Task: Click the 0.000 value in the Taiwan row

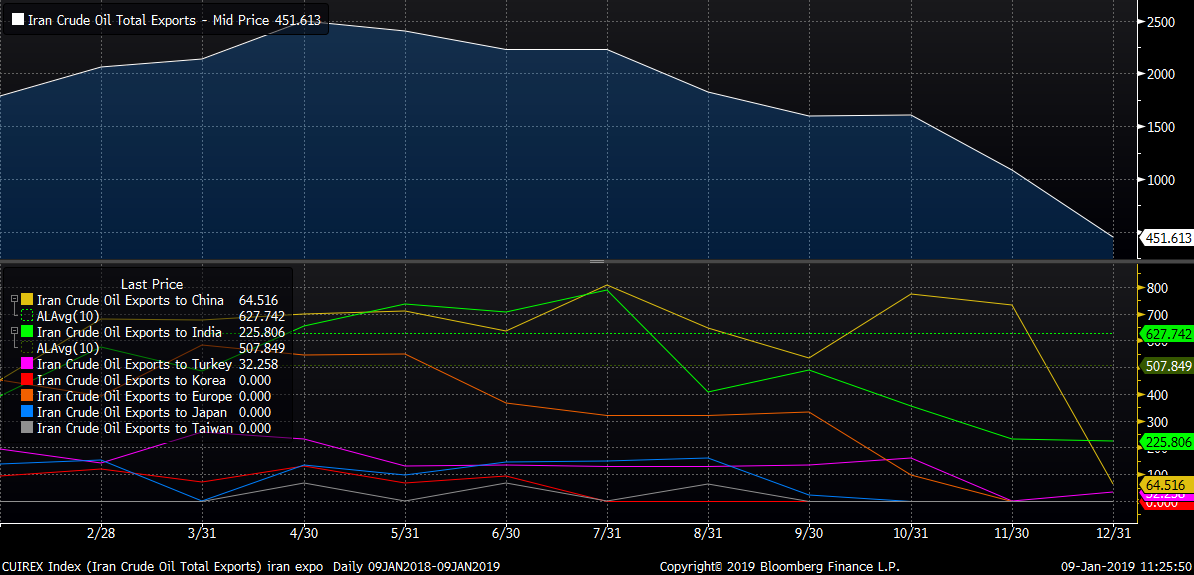Action: [x=254, y=428]
